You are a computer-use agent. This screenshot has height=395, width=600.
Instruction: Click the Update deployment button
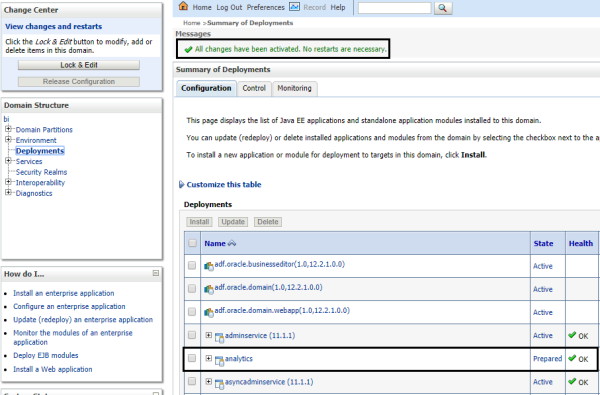tap(233, 222)
